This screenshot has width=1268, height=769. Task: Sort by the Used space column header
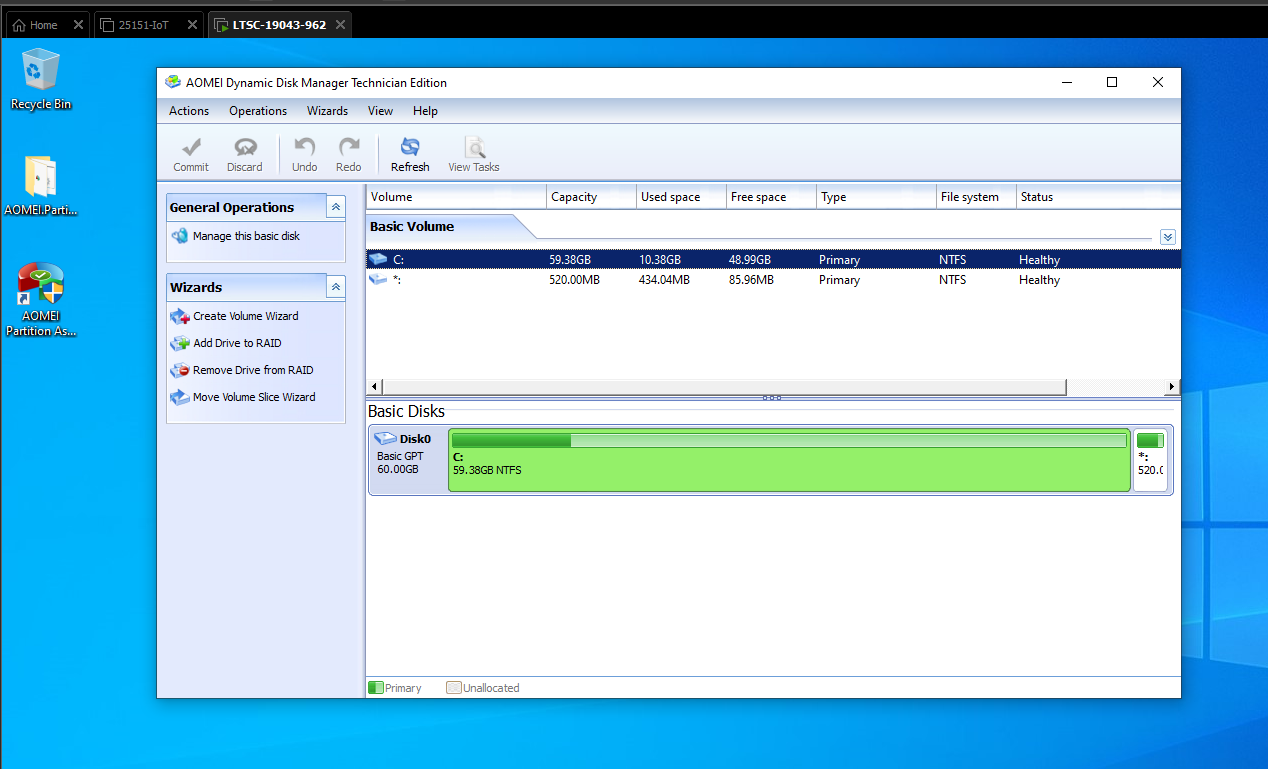pos(682,197)
